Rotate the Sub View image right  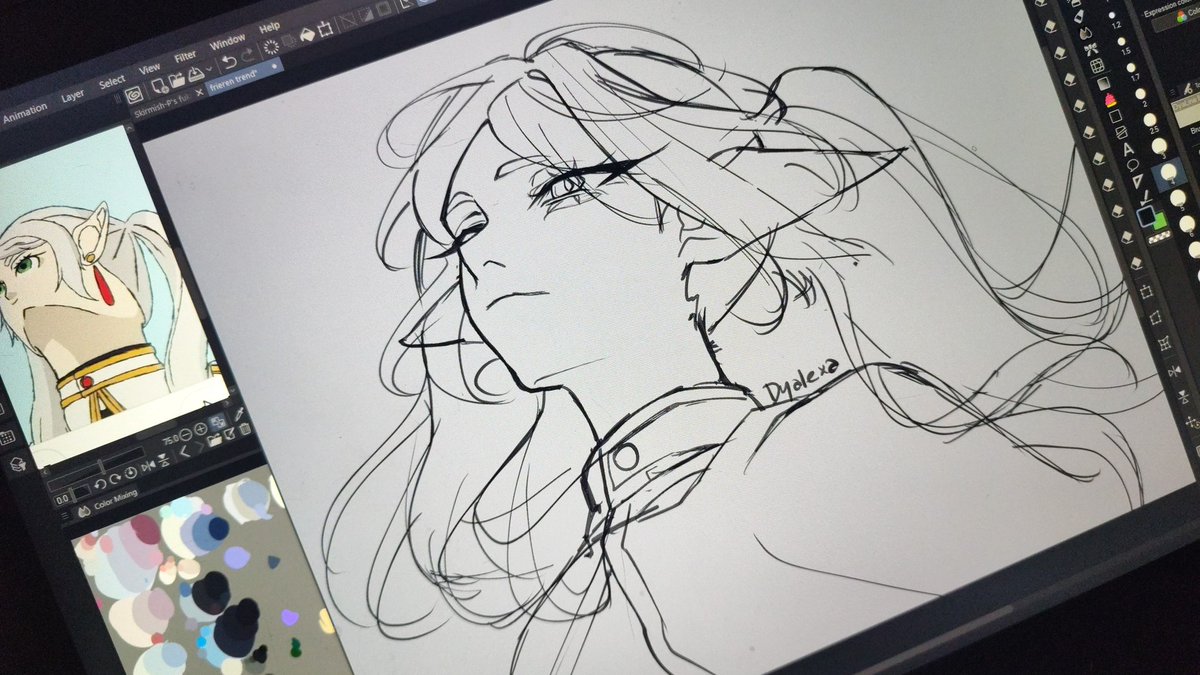115,478
